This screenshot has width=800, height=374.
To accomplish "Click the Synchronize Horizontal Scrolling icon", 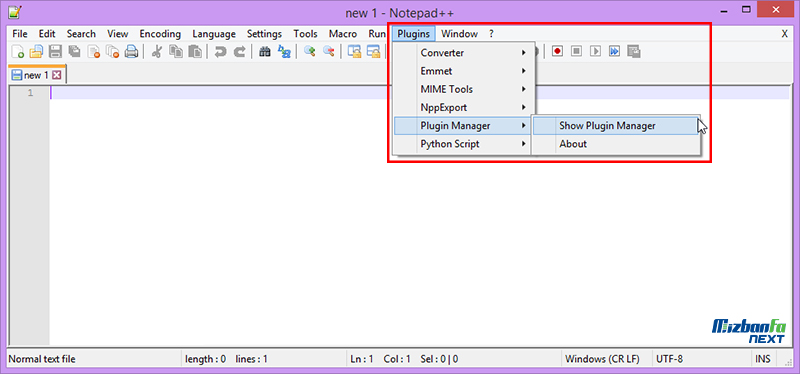I will (x=373, y=51).
